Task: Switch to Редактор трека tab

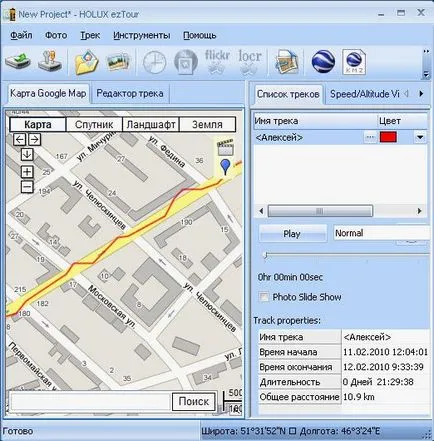Action: [x=130, y=93]
